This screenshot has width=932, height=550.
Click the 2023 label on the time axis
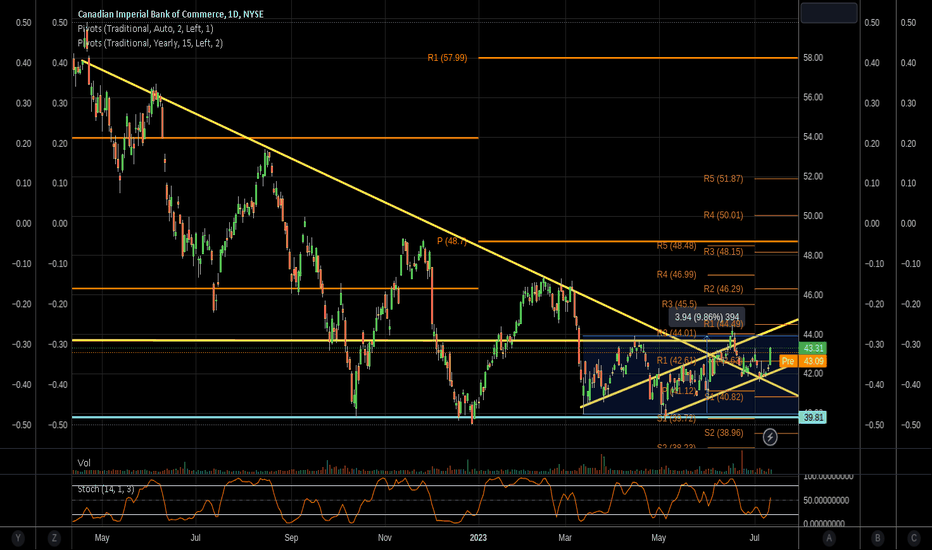pyautogui.click(x=478, y=538)
